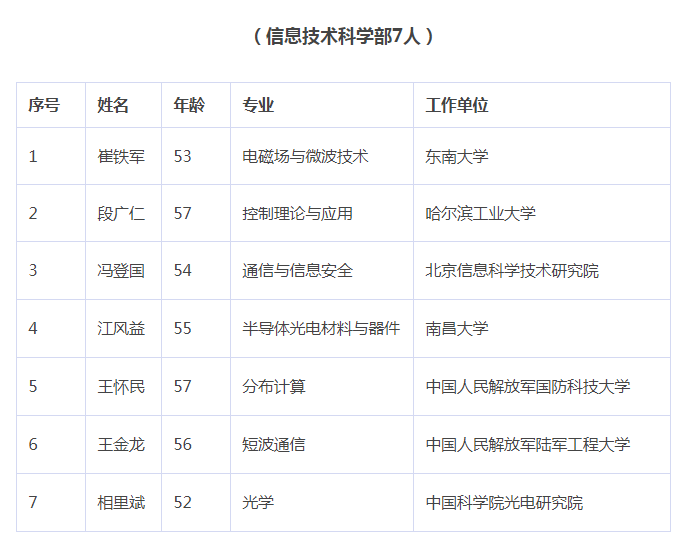Select the specialty 短波通信
686x552 pixels.
pyautogui.click(x=274, y=445)
